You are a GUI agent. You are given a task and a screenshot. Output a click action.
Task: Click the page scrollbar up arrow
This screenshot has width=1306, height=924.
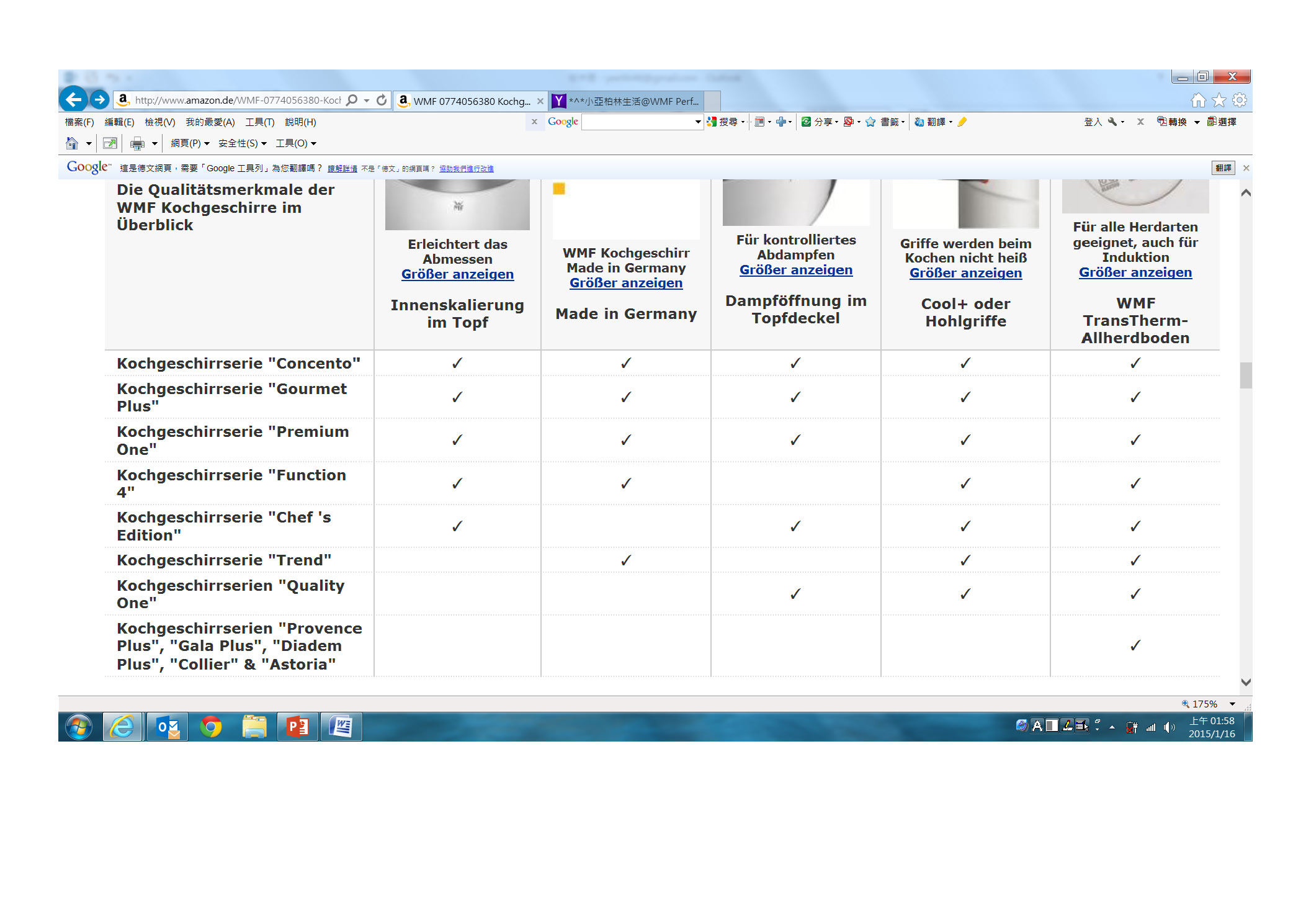tap(1246, 193)
